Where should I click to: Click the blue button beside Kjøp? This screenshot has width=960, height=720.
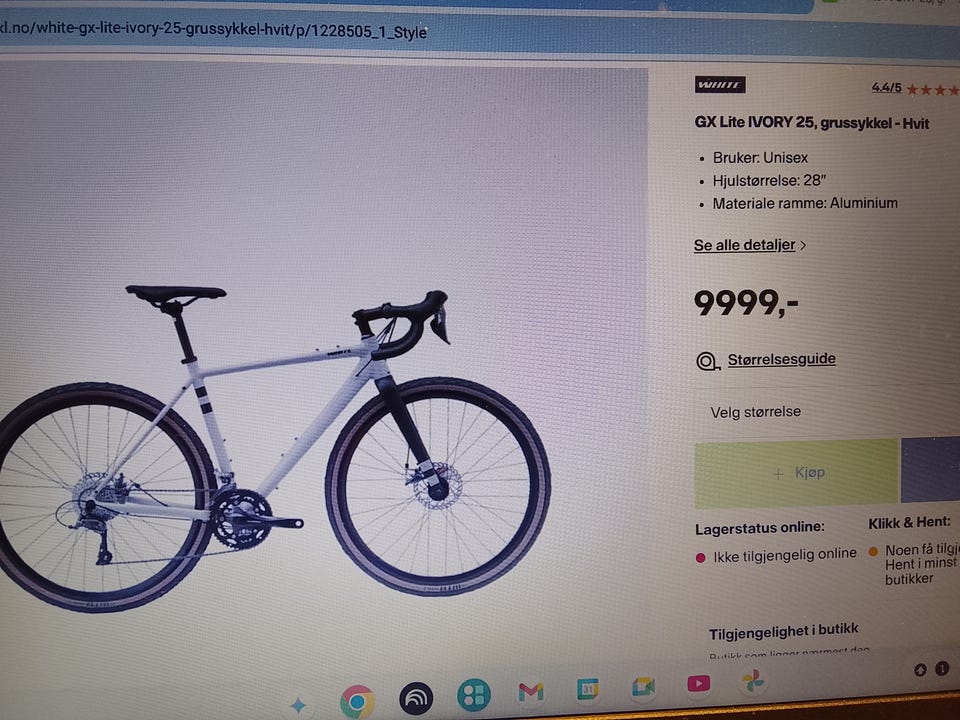point(931,470)
